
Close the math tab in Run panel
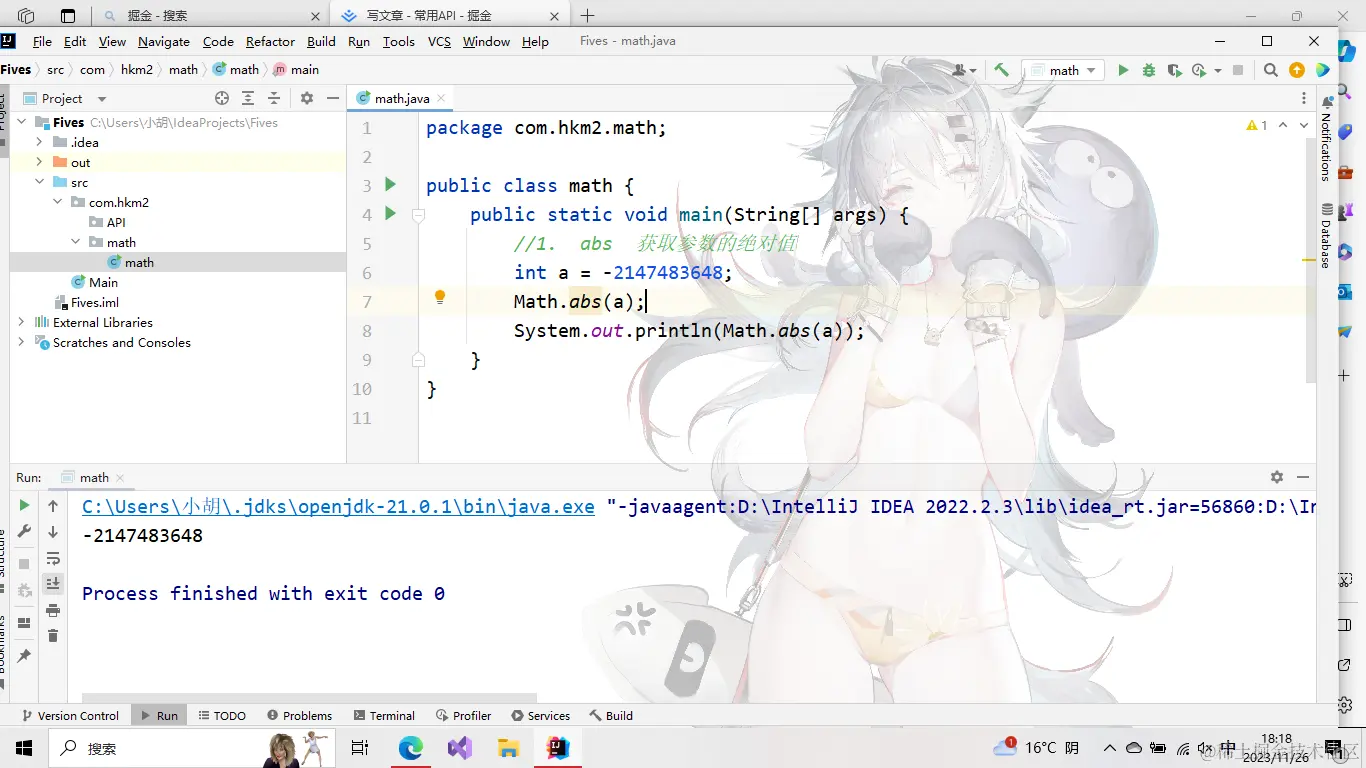119,478
